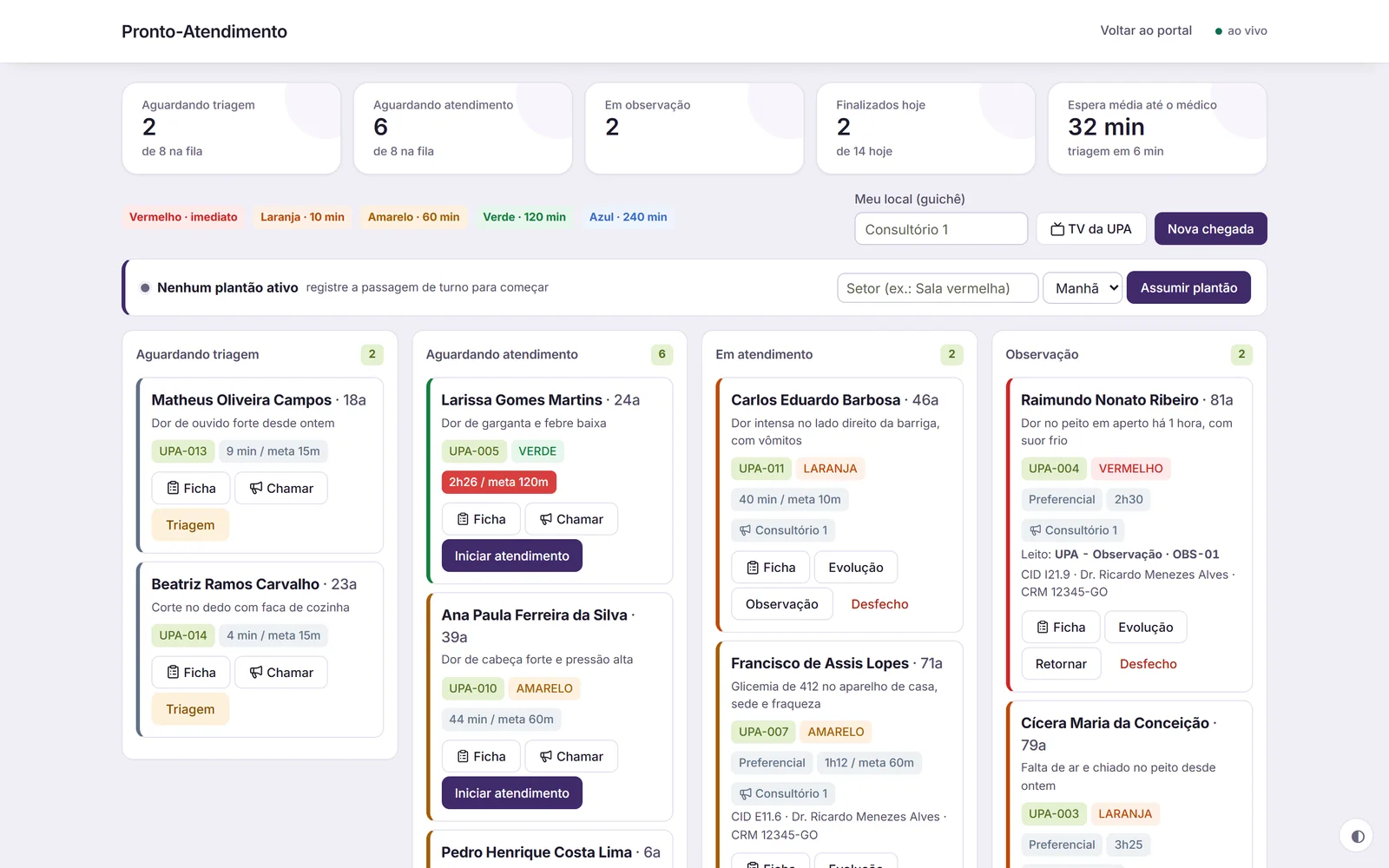Click the Verde · 120 min legend chip
1389x868 pixels.
point(524,217)
